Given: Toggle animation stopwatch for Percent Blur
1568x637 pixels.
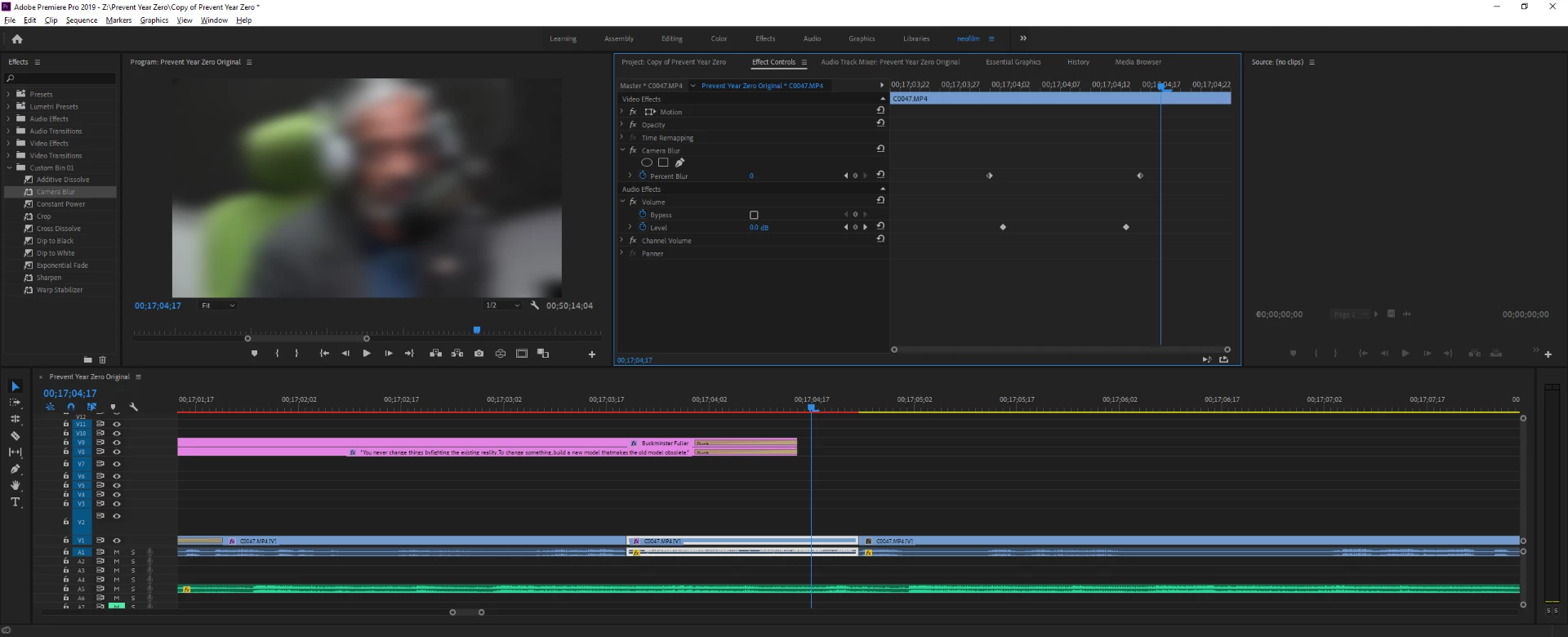Looking at the screenshot, I should coord(643,176).
